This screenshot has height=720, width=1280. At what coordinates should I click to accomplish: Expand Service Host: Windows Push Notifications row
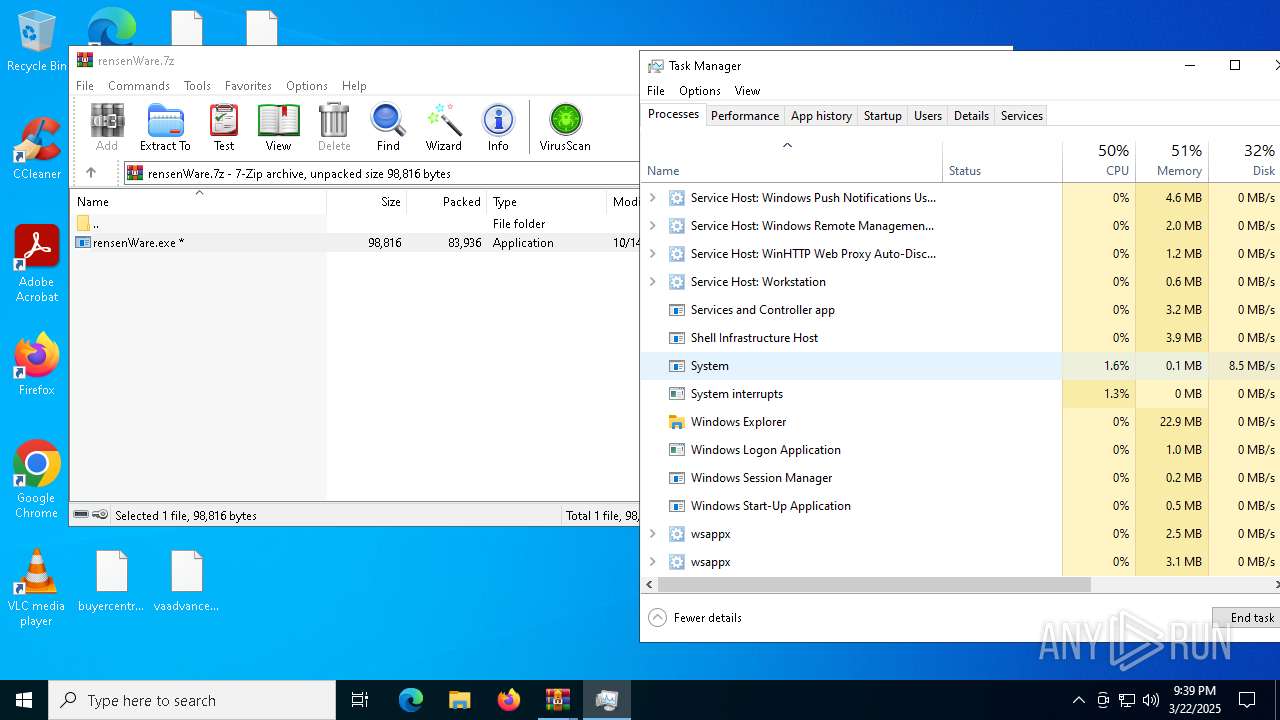point(653,198)
